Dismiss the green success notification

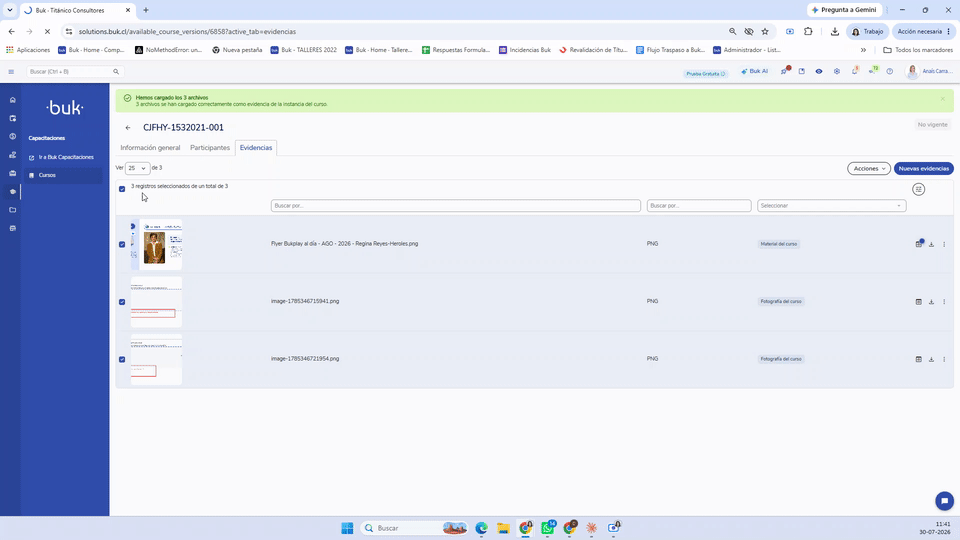point(943,99)
